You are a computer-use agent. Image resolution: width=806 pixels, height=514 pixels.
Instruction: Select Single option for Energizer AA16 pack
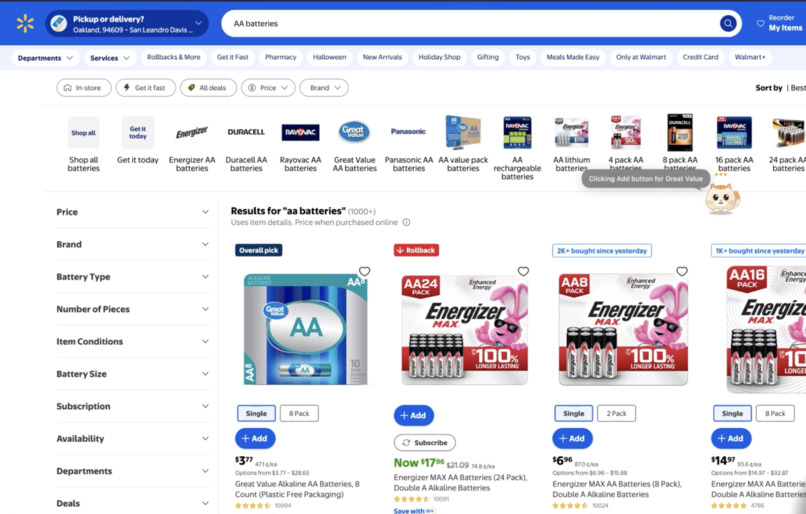click(x=732, y=413)
